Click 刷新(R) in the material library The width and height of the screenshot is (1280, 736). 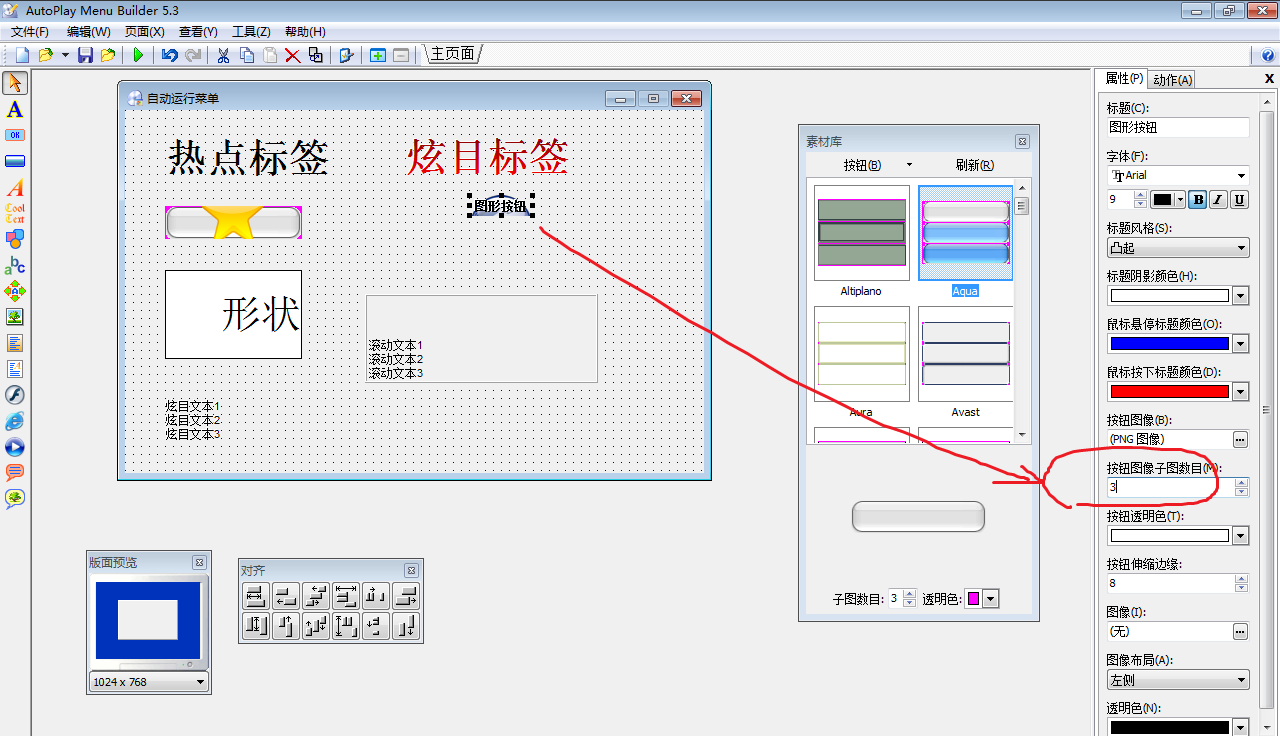click(x=975, y=165)
